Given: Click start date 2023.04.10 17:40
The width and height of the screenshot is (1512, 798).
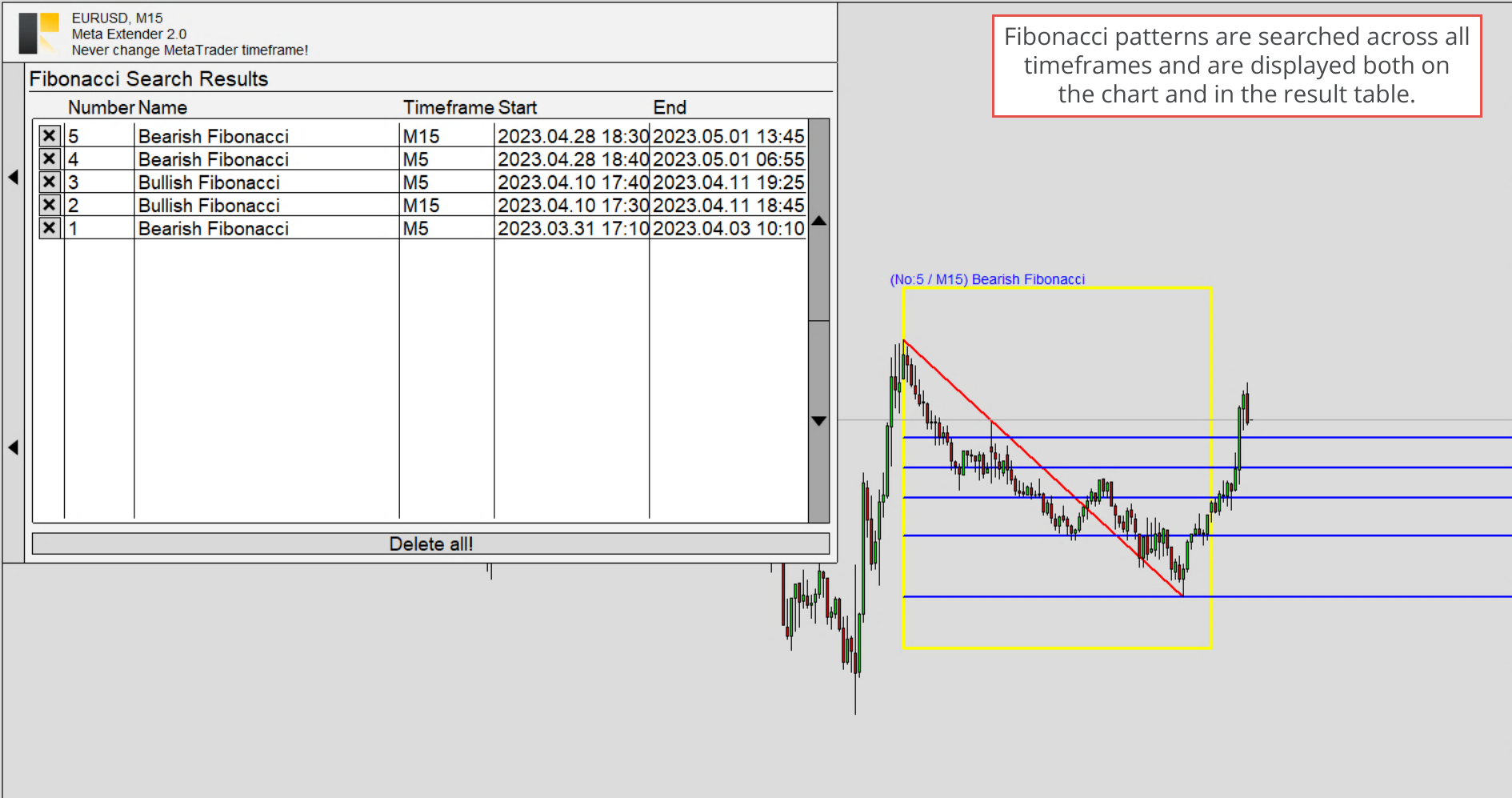Looking at the screenshot, I should [573, 182].
